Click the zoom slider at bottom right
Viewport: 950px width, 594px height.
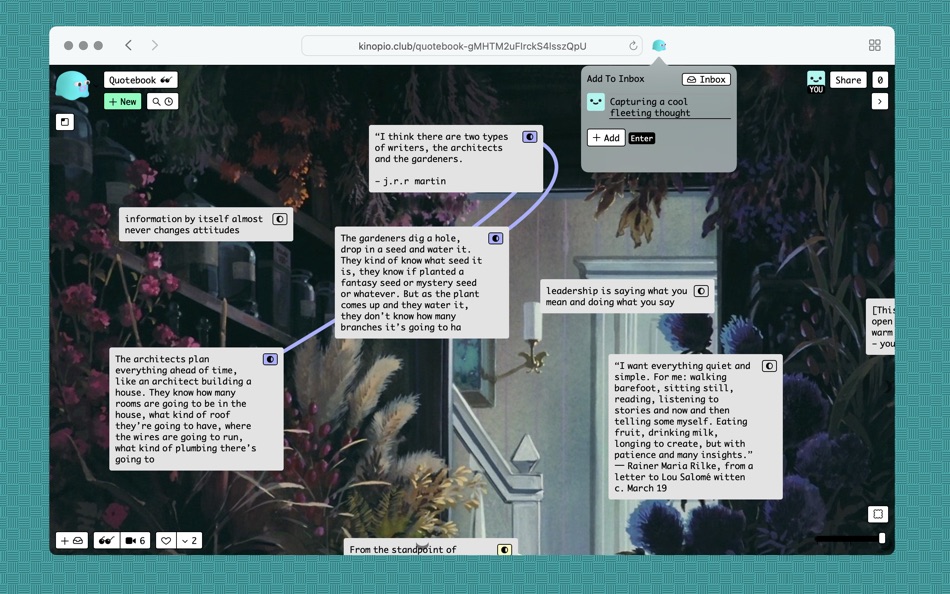tap(851, 538)
